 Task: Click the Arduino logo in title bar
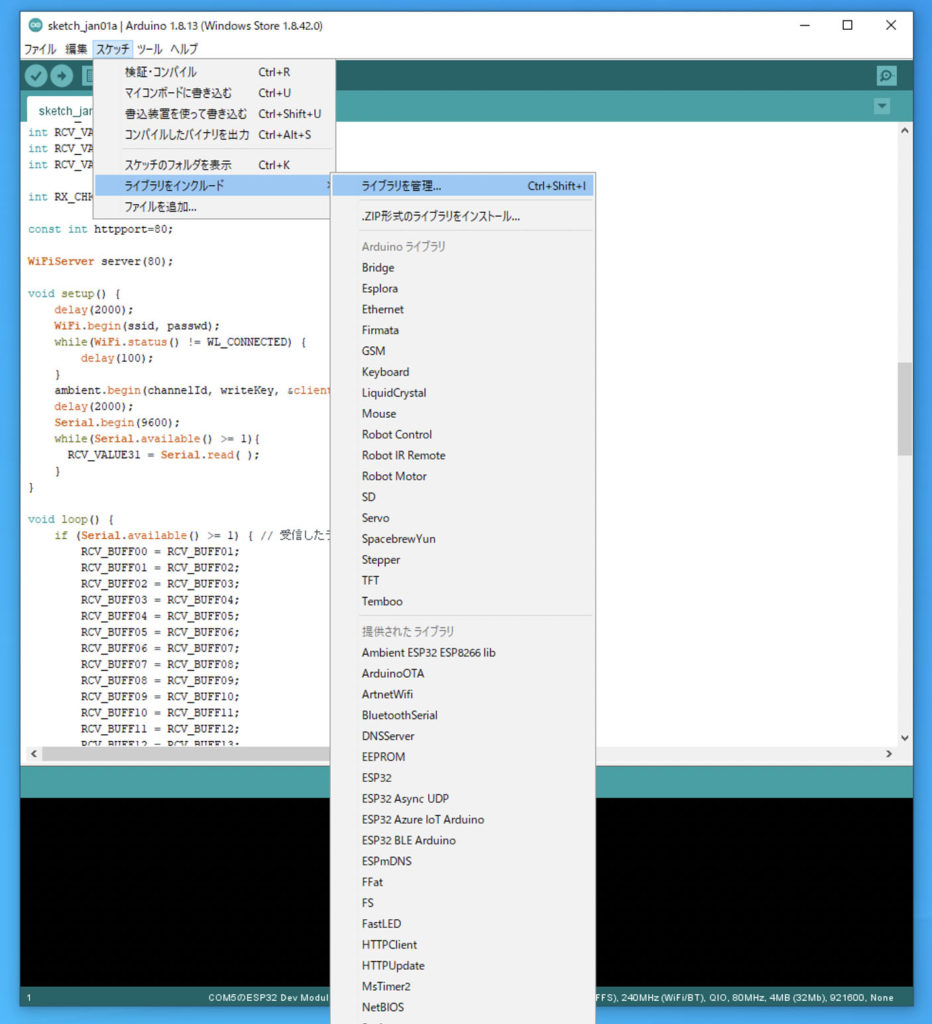pyautogui.click(x=36, y=25)
